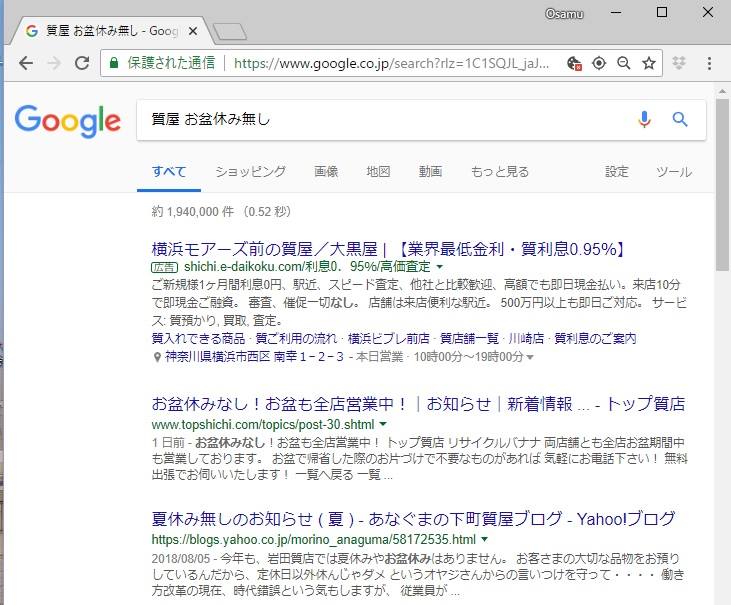The height and width of the screenshot is (605, 731).
Task: Expand dropdown arrow next to blogs.yahoo.co.jp URL
Action: pos(484,539)
